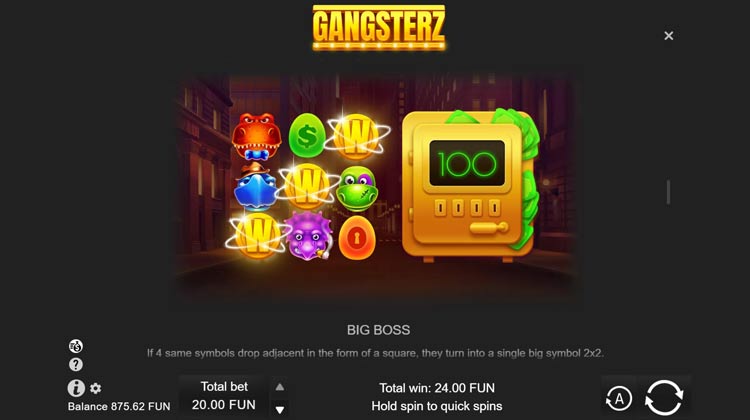
Task: Click the green zombie dinosaur symbol
Action: [357, 188]
